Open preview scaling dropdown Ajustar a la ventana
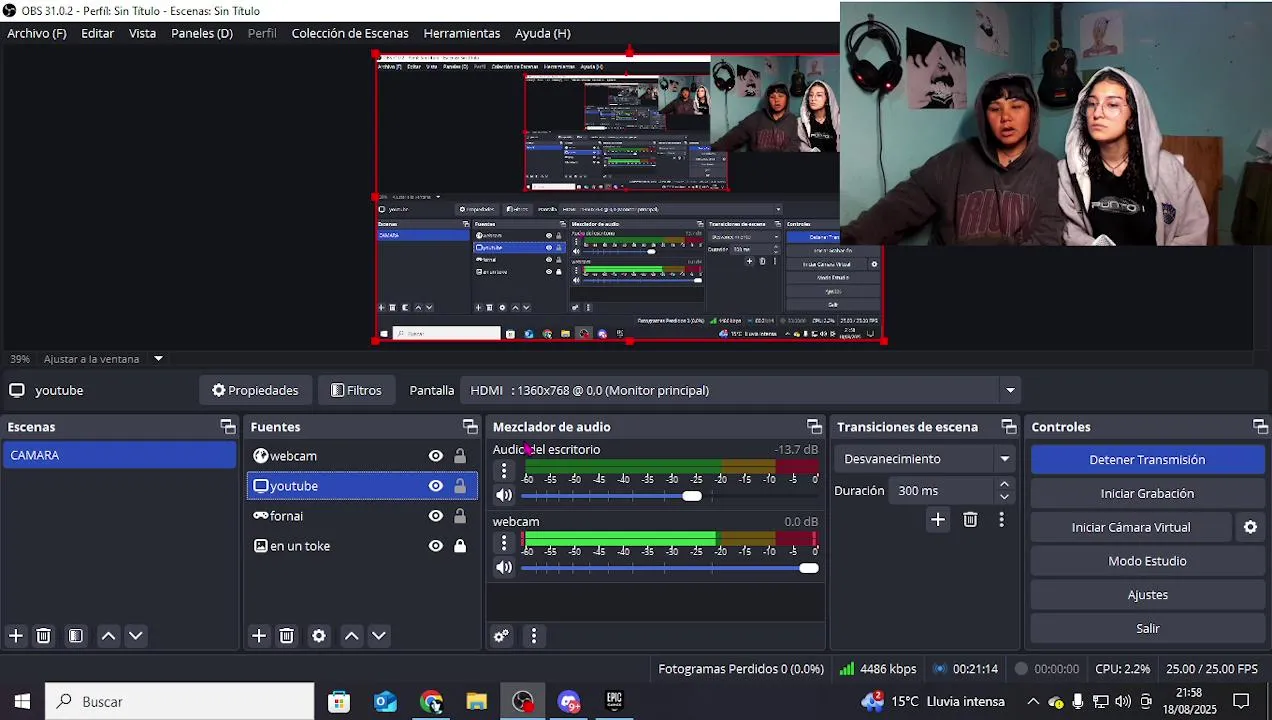 [x=158, y=359]
